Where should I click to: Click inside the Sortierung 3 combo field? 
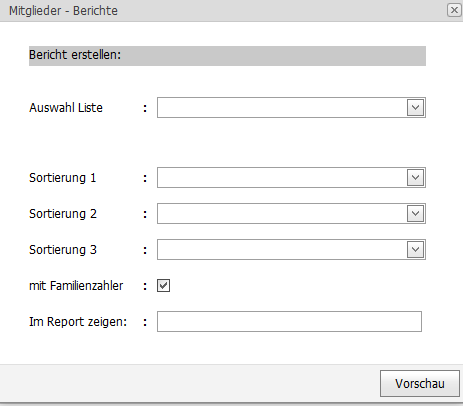282,250
